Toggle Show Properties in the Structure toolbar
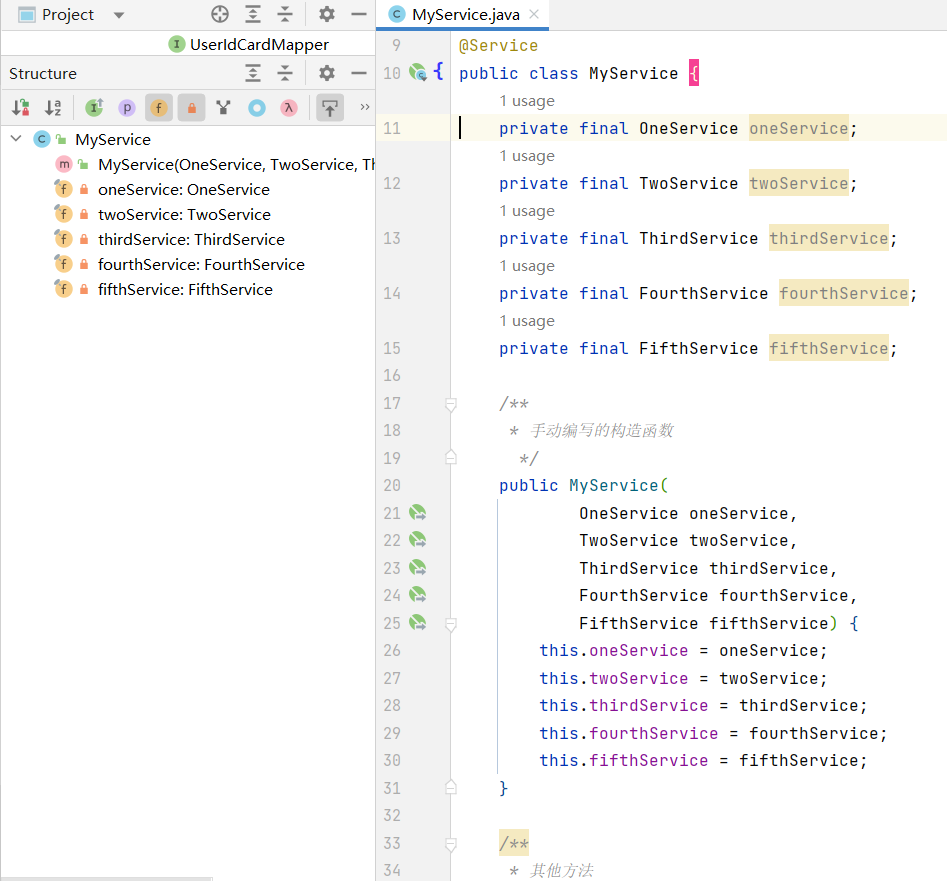The width and height of the screenshot is (947, 881). click(x=126, y=107)
